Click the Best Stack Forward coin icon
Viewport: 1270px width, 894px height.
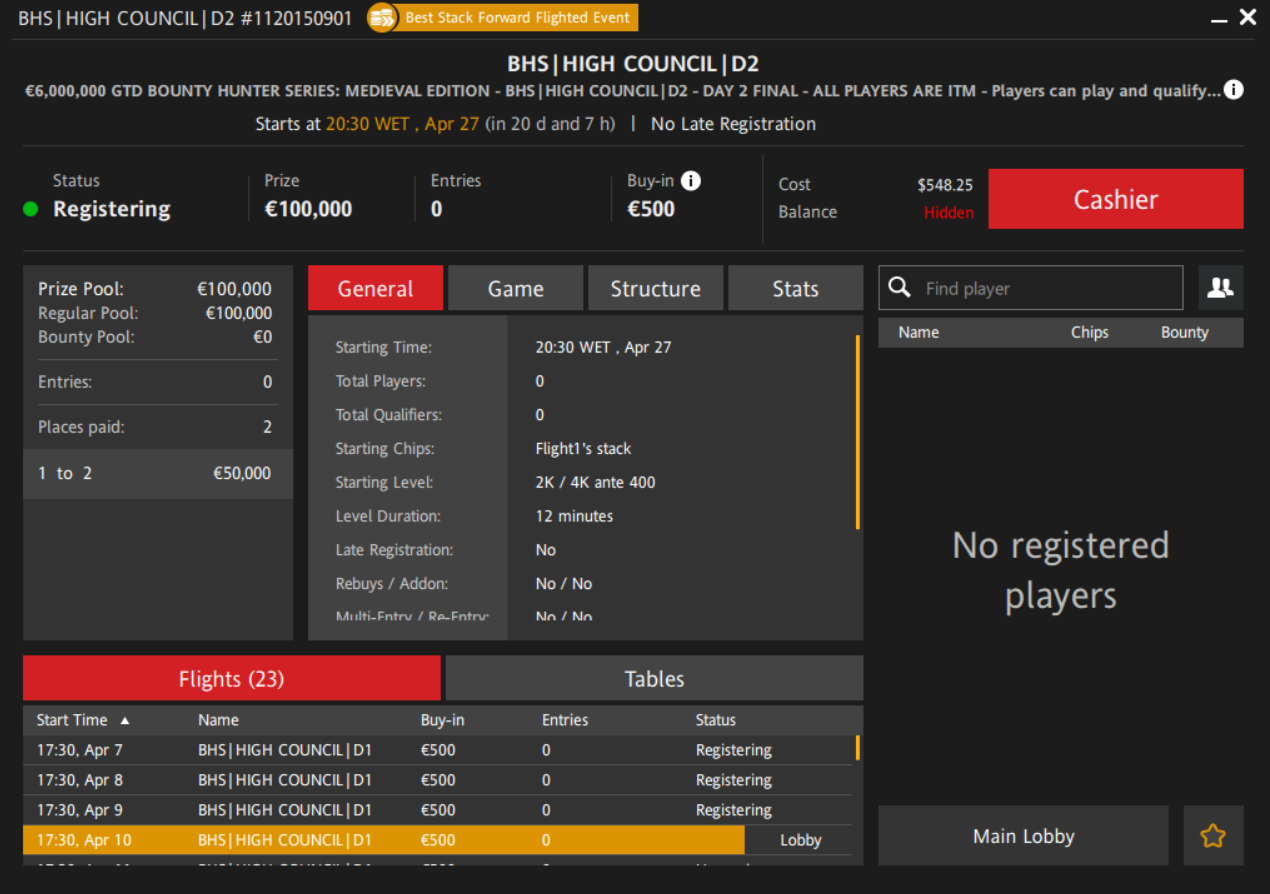coord(381,18)
